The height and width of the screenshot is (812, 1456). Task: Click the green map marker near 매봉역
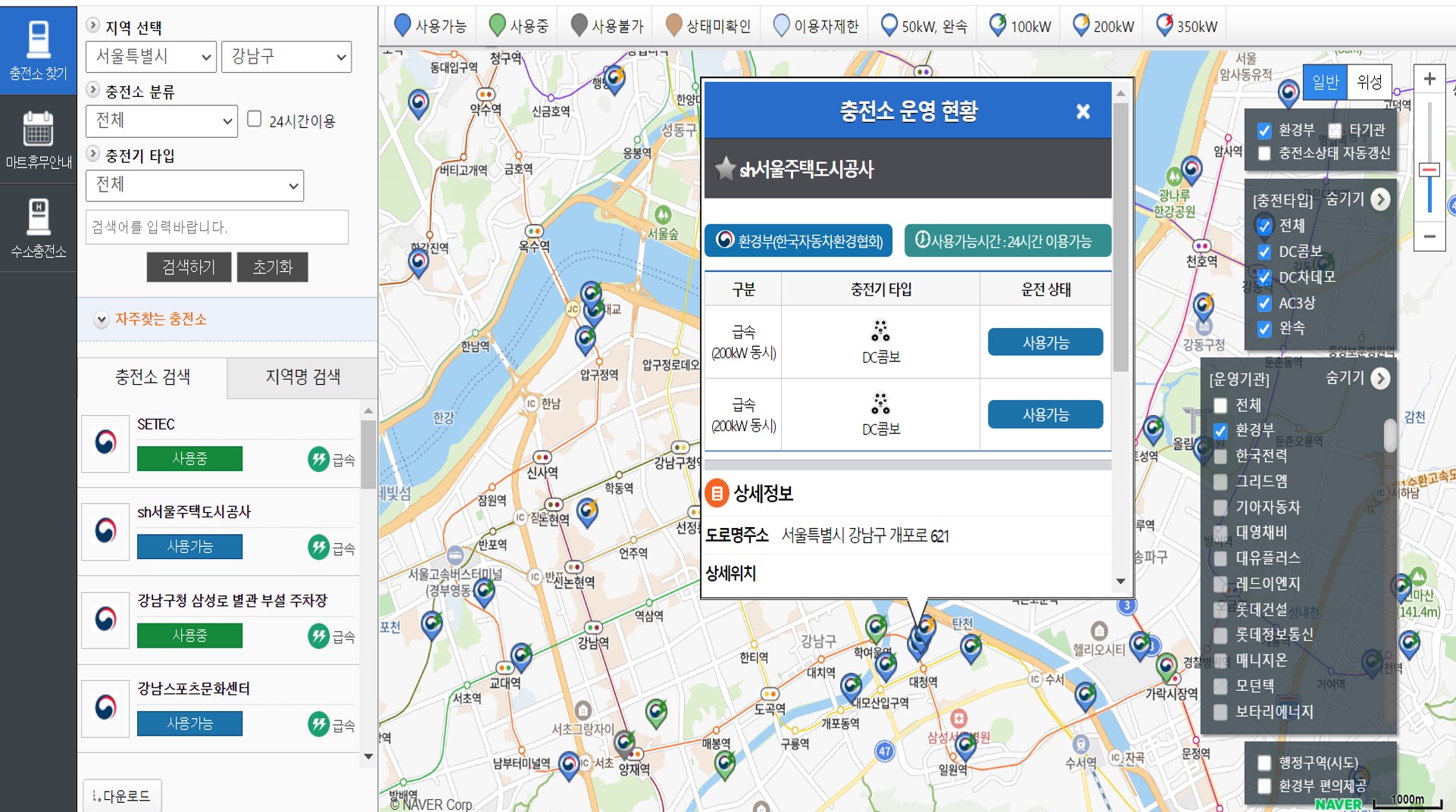pos(725,766)
